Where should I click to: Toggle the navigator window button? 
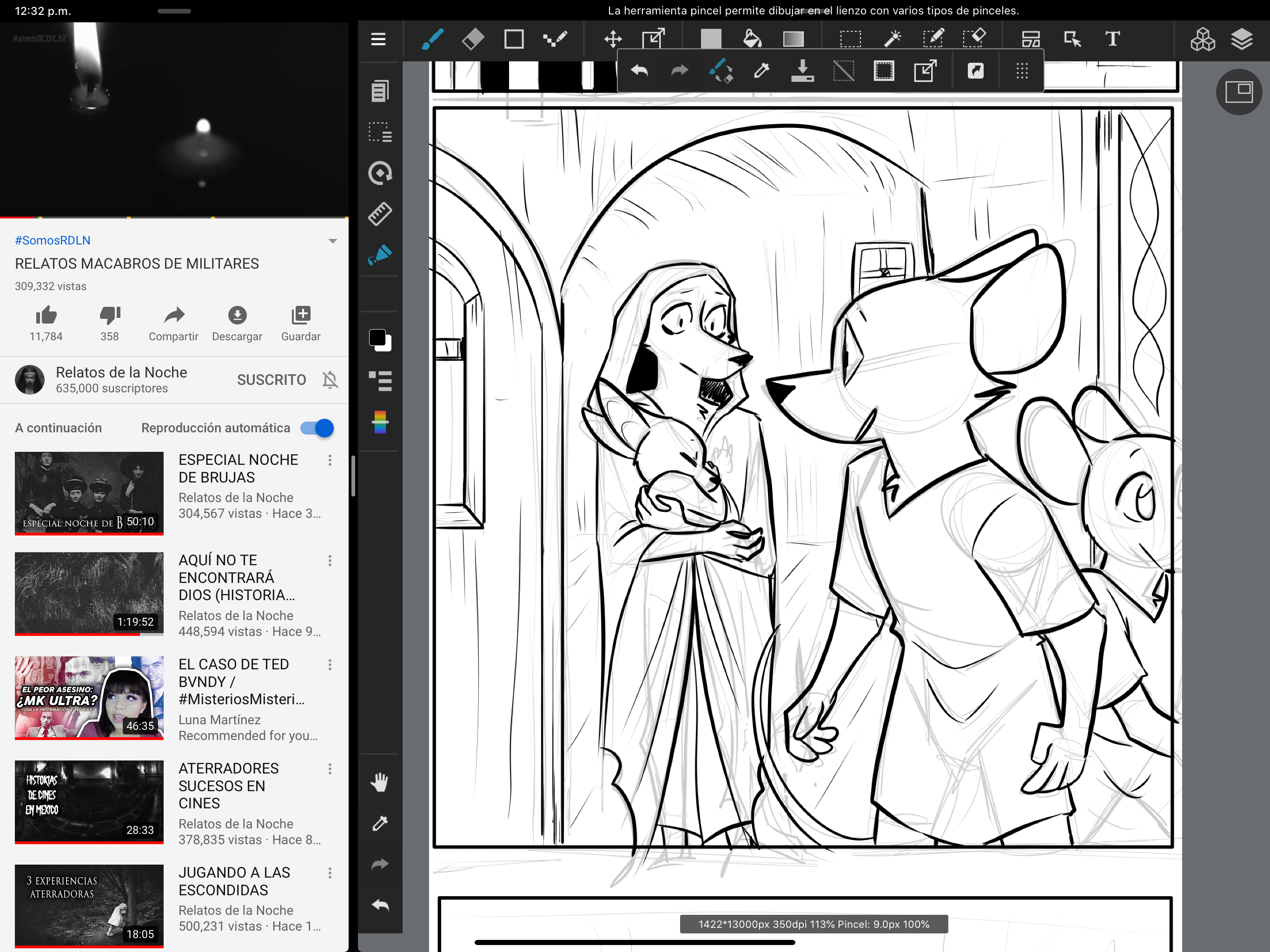(x=1238, y=92)
